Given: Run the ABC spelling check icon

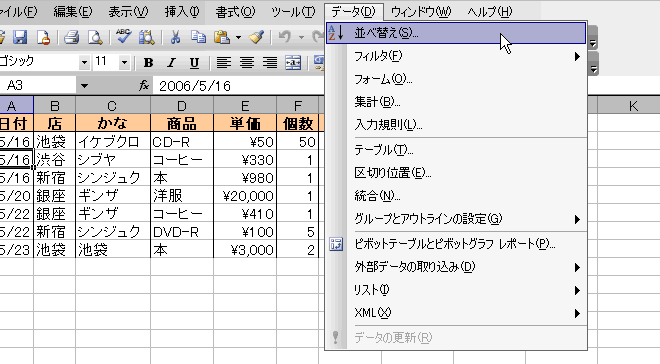Looking at the screenshot, I should [123, 37].
